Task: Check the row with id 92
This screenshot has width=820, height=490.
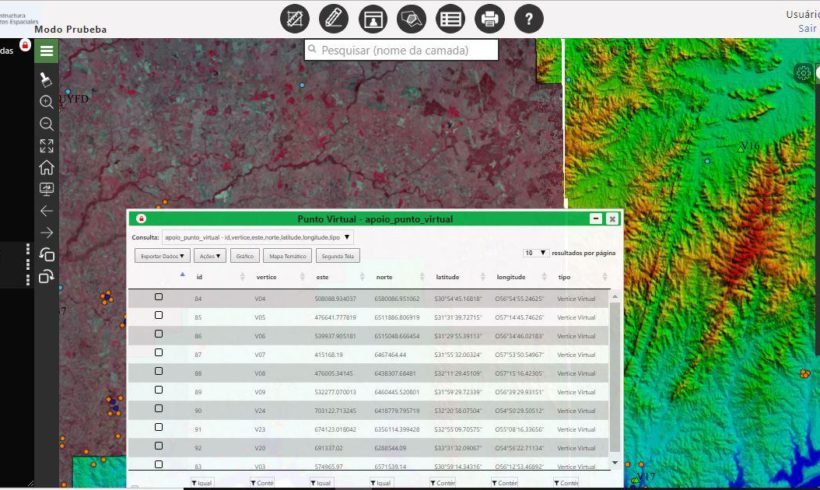Action: [158, 446]
